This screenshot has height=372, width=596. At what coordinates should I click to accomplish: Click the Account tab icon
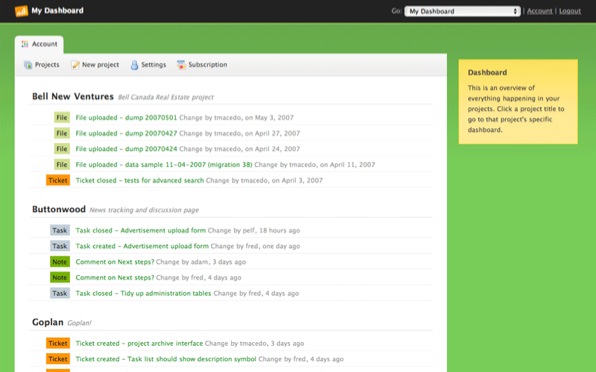25,44
